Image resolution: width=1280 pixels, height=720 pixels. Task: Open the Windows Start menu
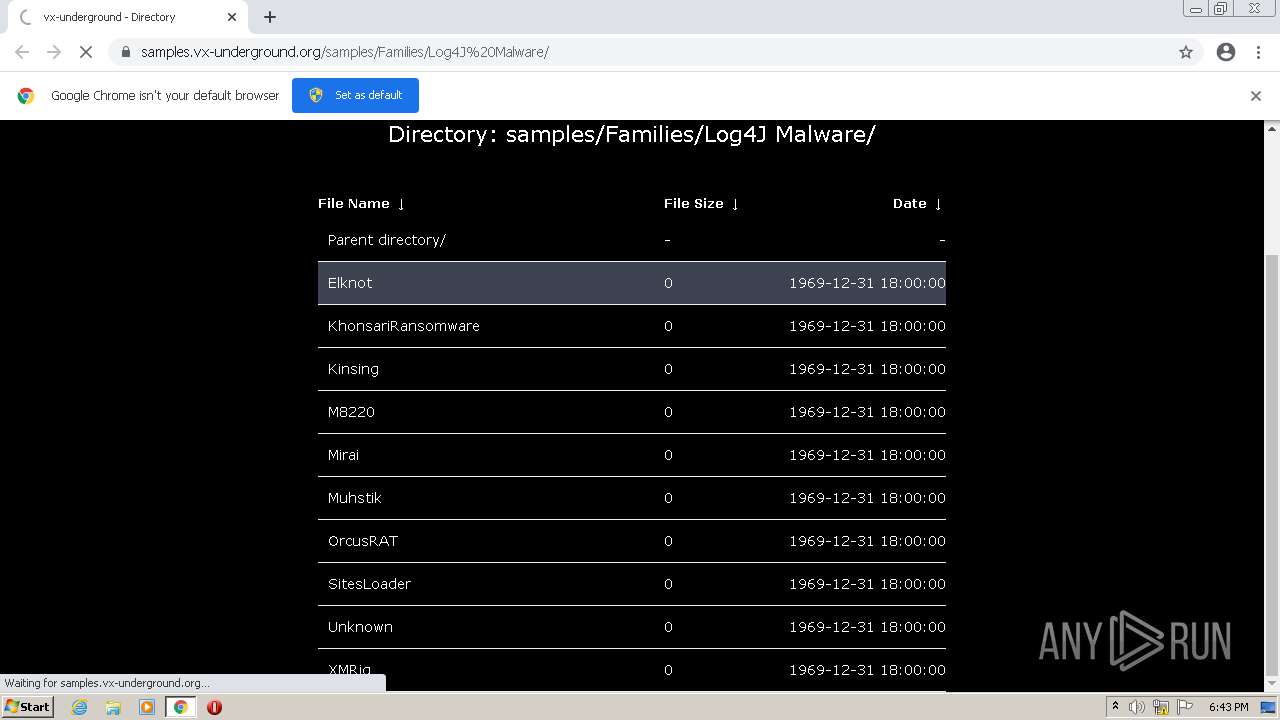pos(27,706)
